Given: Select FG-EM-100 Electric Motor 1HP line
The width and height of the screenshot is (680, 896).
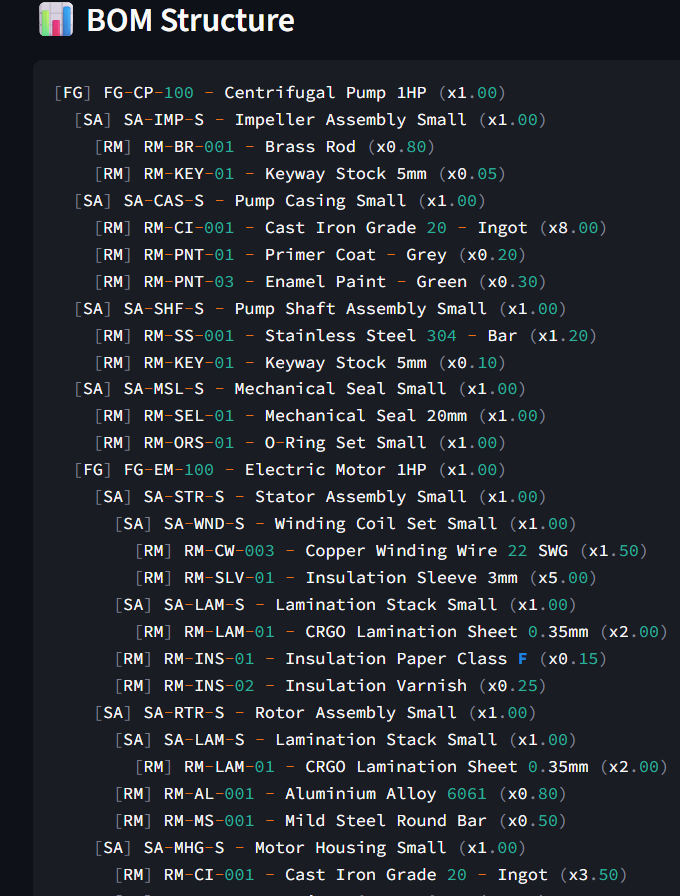Looking at the screenshot, I should [x=290, y=470].
